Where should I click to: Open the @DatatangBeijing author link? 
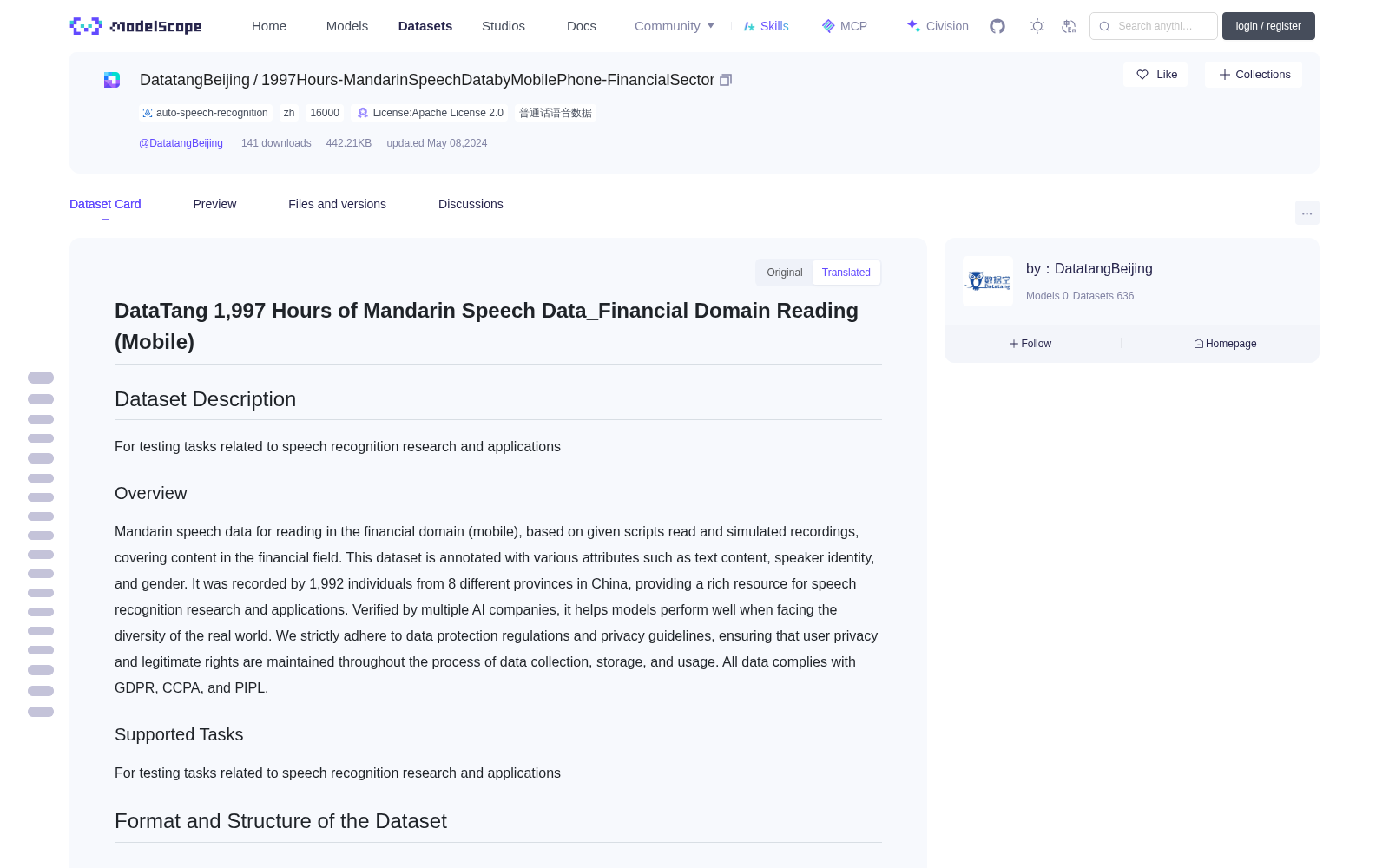pyautogui.click(x=181, y=143)
